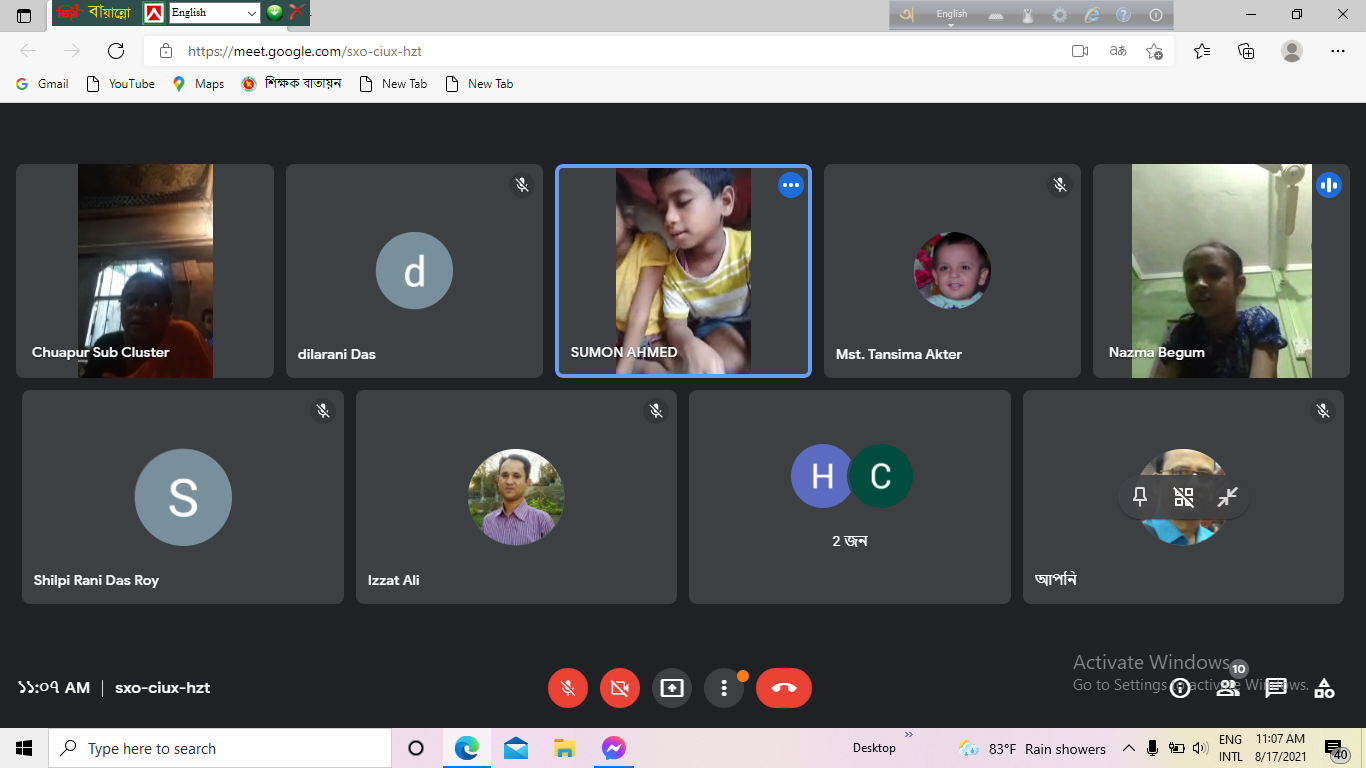
Task: Show hidden system tray icons
Action: [x=1129, y=748]
